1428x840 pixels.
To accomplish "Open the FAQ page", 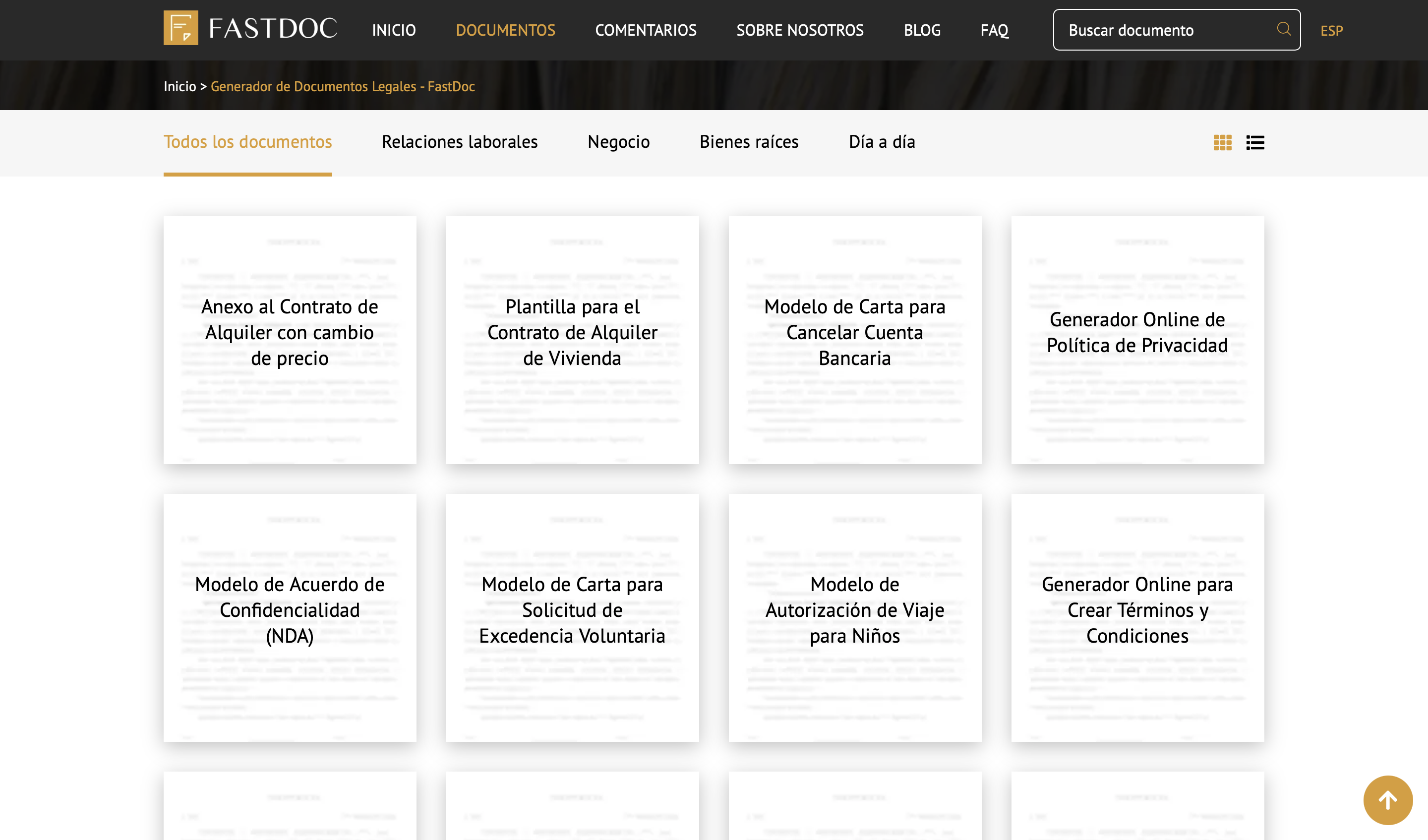I will pyautogui.click(x=995, y=30).
